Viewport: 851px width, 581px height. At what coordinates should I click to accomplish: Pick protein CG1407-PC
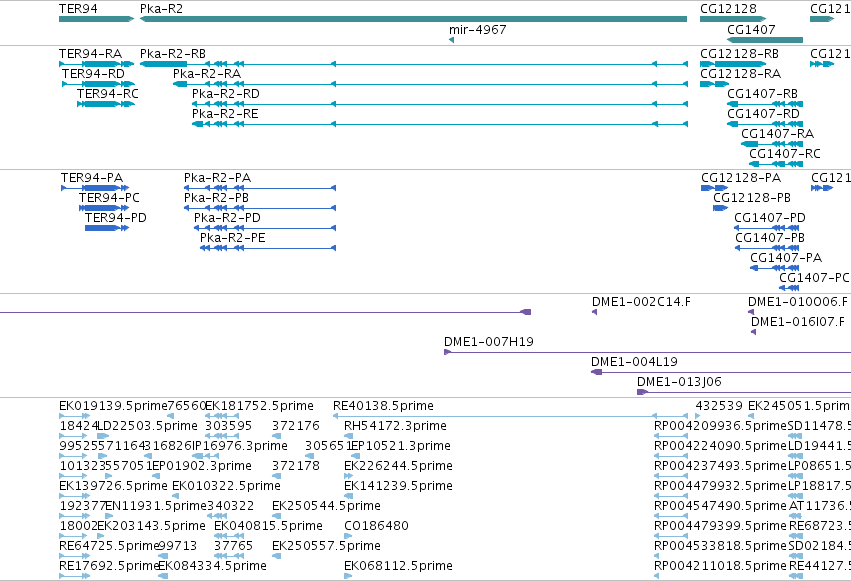pos(789,288)
